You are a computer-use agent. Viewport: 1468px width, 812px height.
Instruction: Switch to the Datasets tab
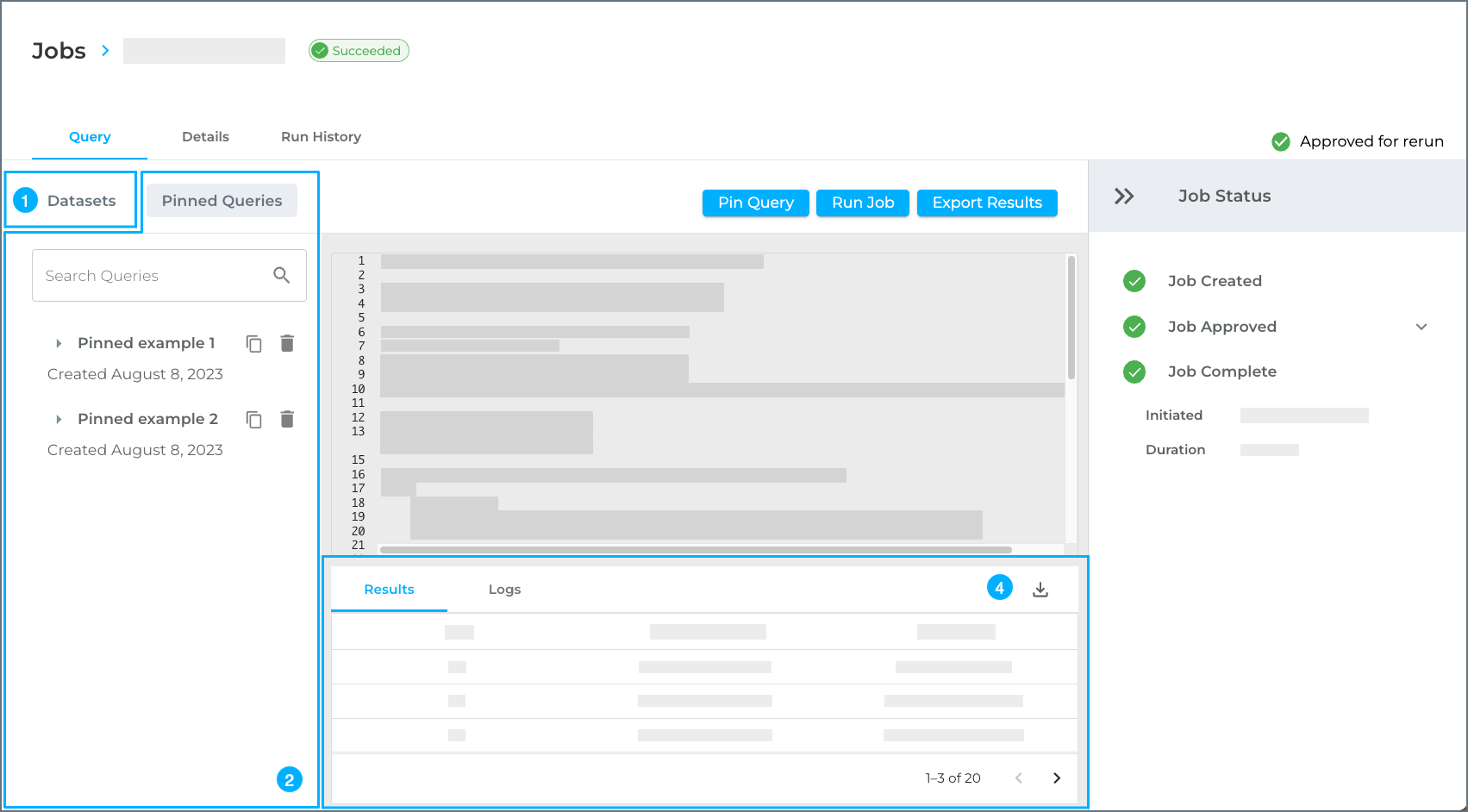[81, 201]
